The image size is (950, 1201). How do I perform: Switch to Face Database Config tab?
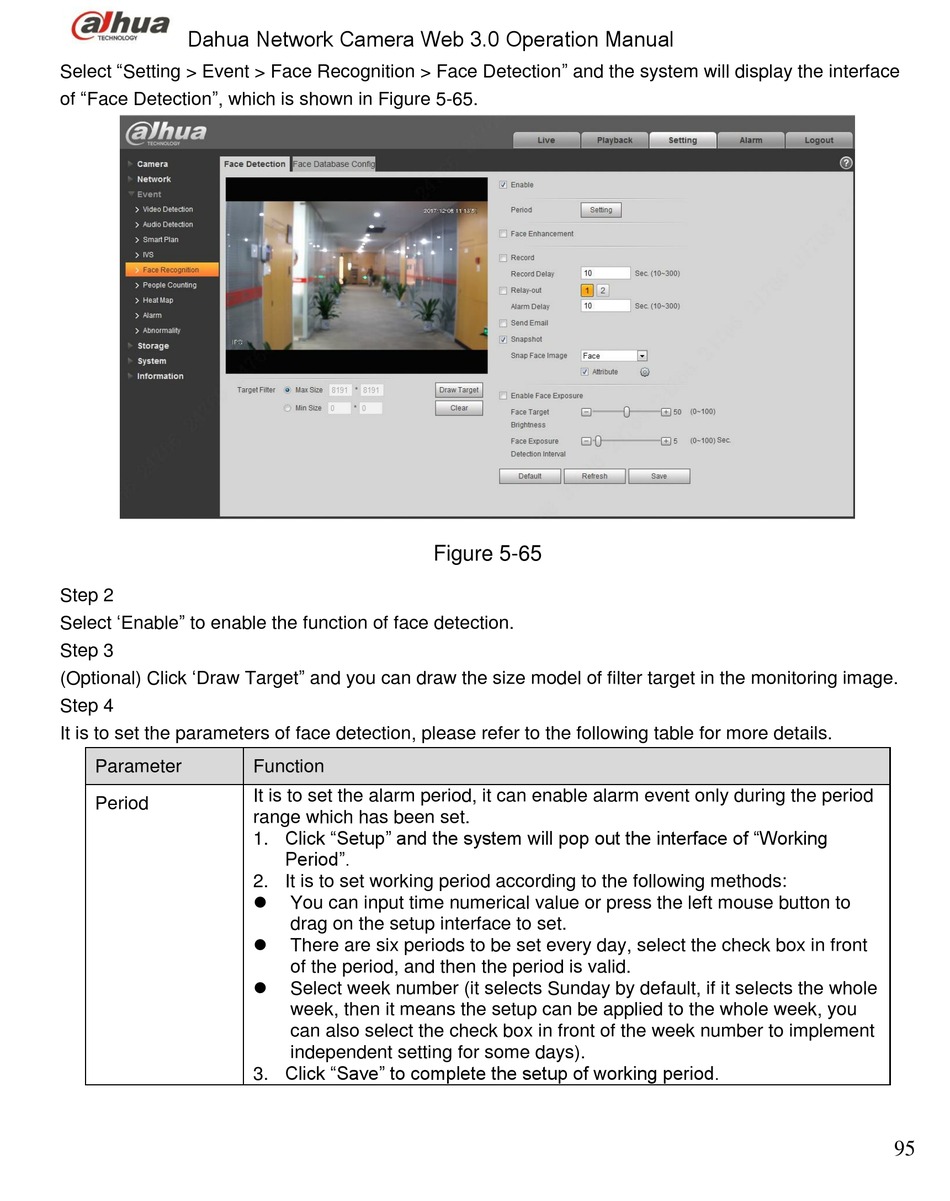tap(334, 164)
